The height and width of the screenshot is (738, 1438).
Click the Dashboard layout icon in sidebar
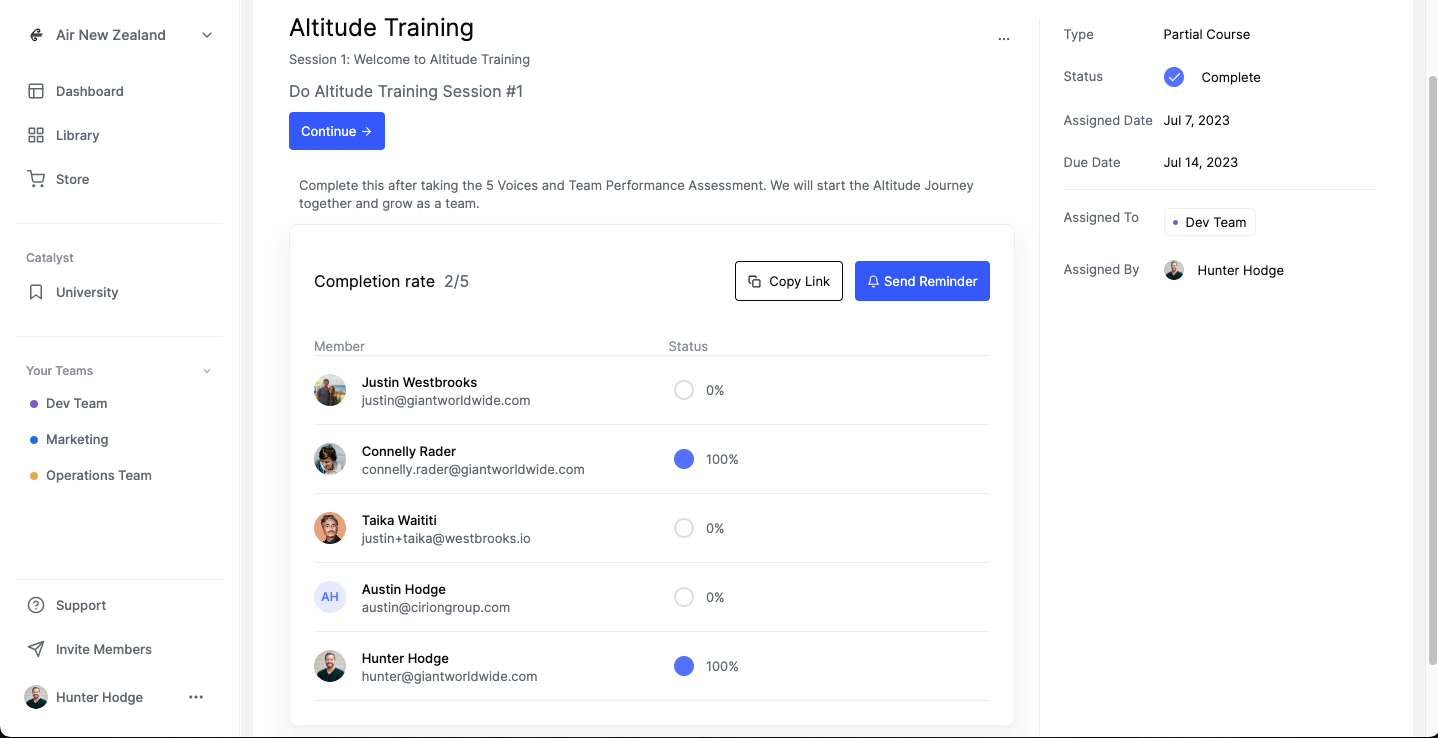36,91
